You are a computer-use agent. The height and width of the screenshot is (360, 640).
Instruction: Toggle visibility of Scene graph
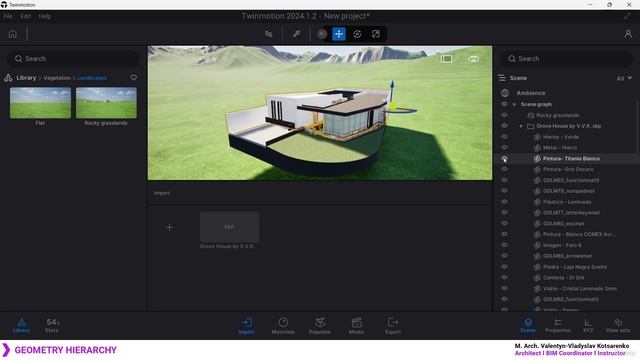tap(504, 104)
